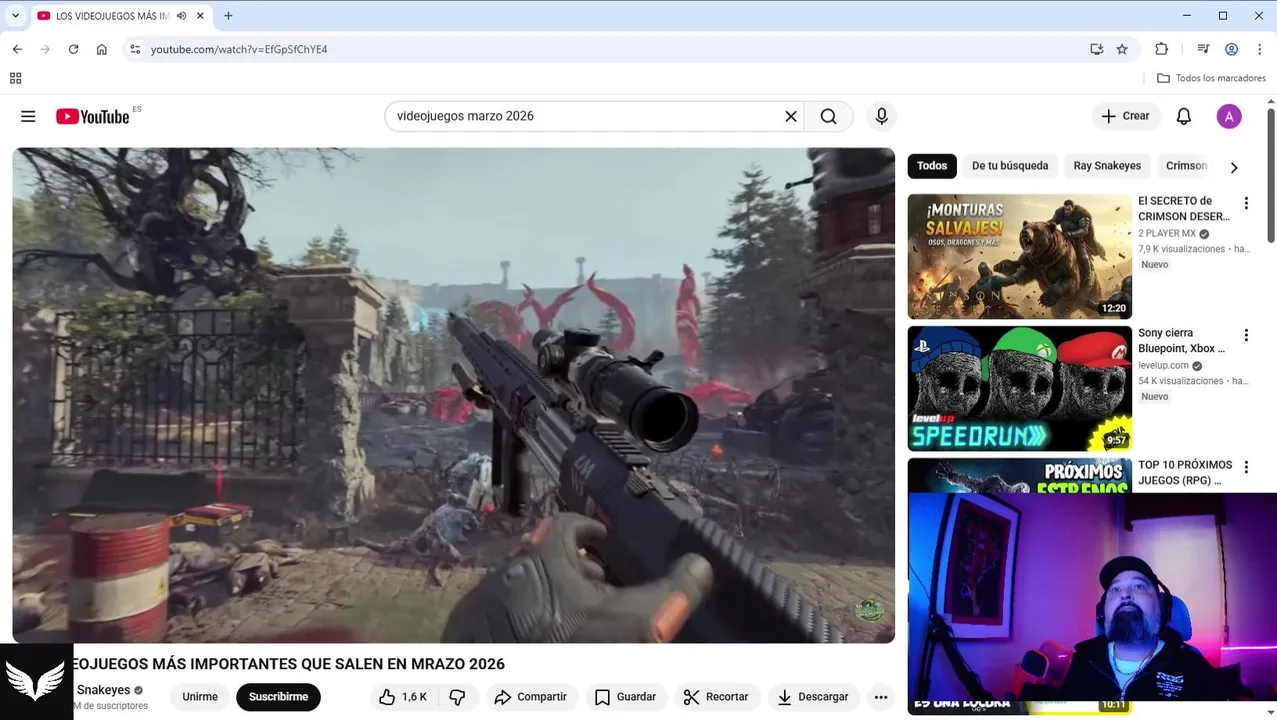This screenshot has width=1277, height=720.
Task: Open the browser home page
Action: coord(101,49)
